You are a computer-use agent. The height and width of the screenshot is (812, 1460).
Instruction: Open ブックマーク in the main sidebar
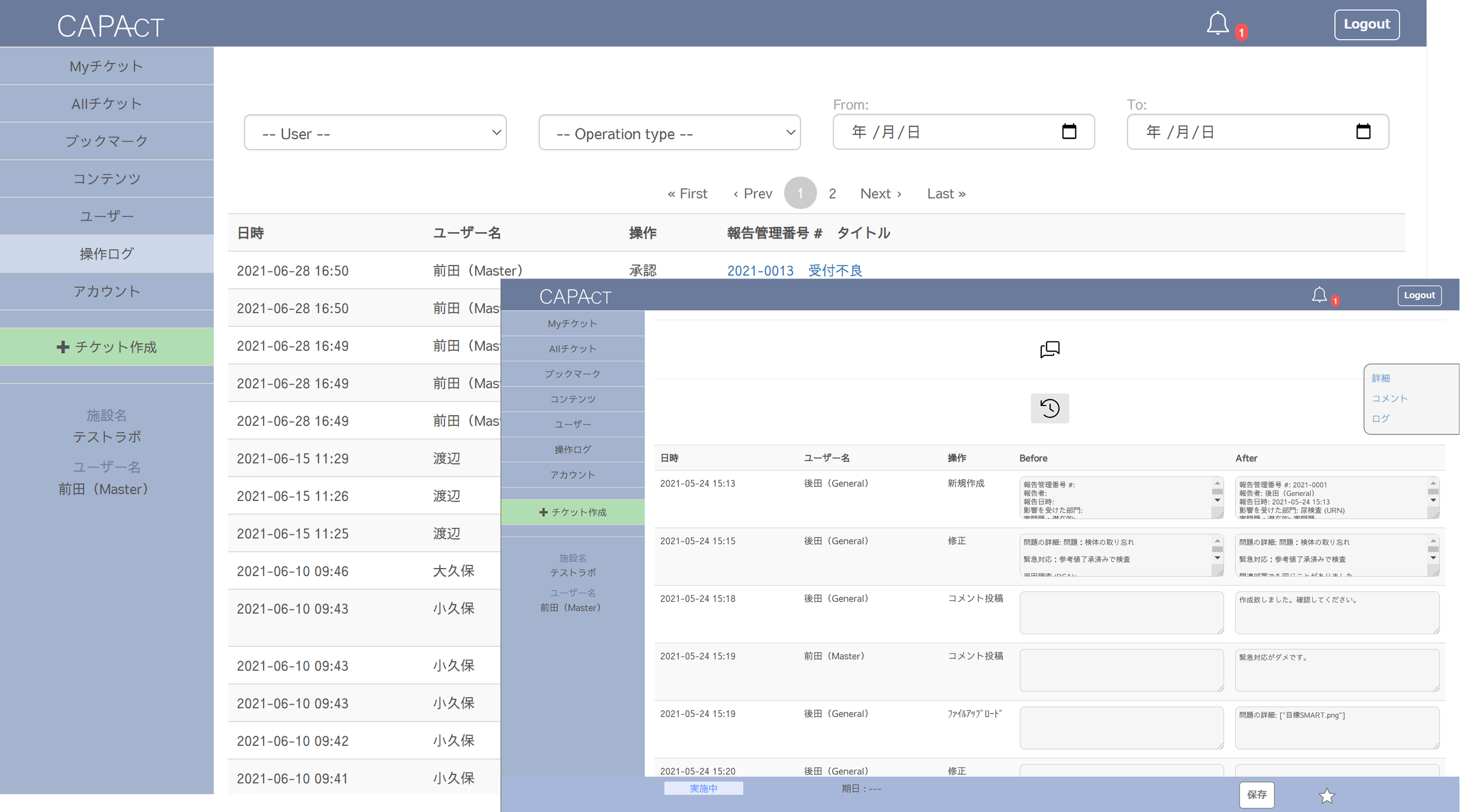click(x=107, y=141)
